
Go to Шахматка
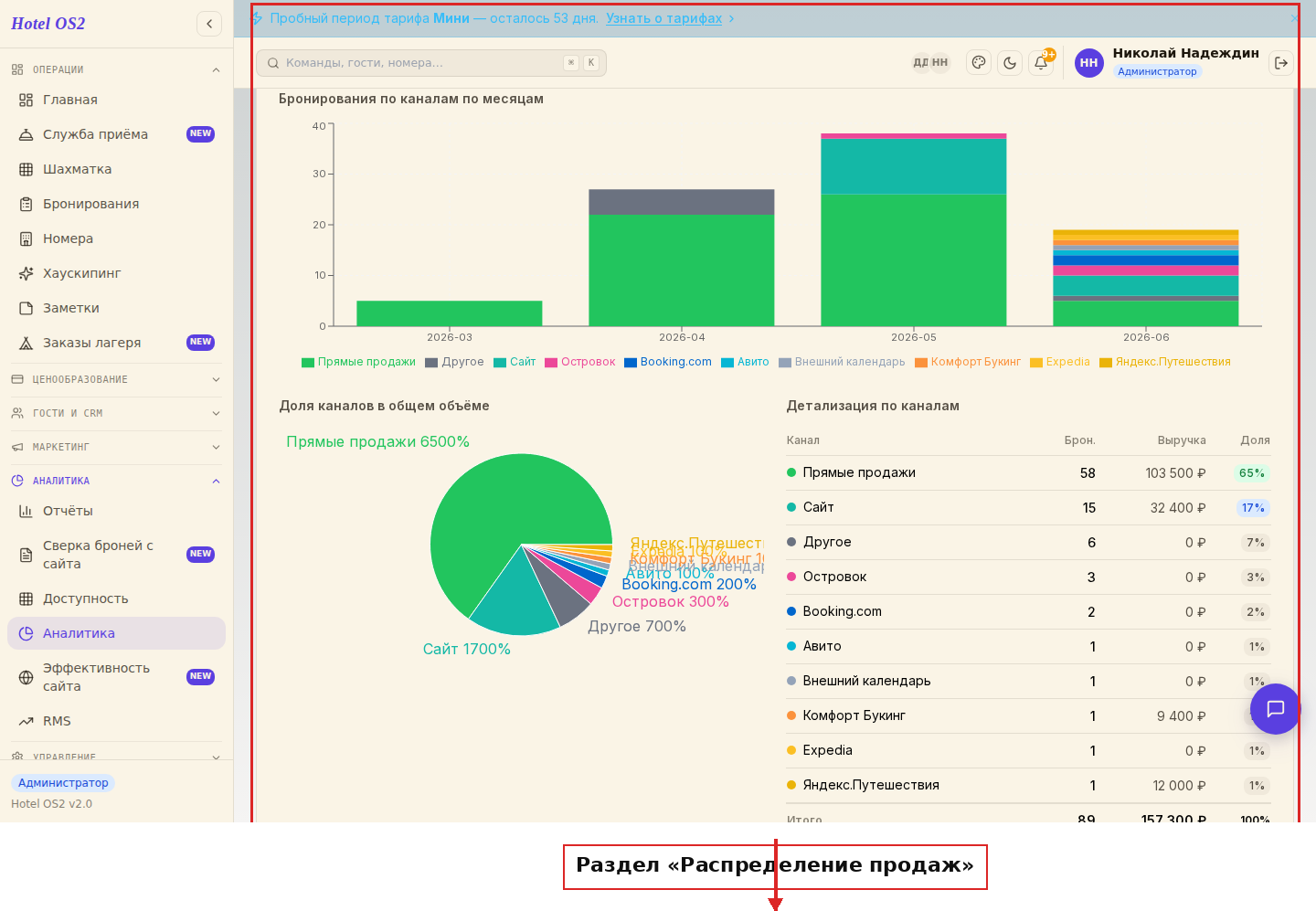point(116,169)
